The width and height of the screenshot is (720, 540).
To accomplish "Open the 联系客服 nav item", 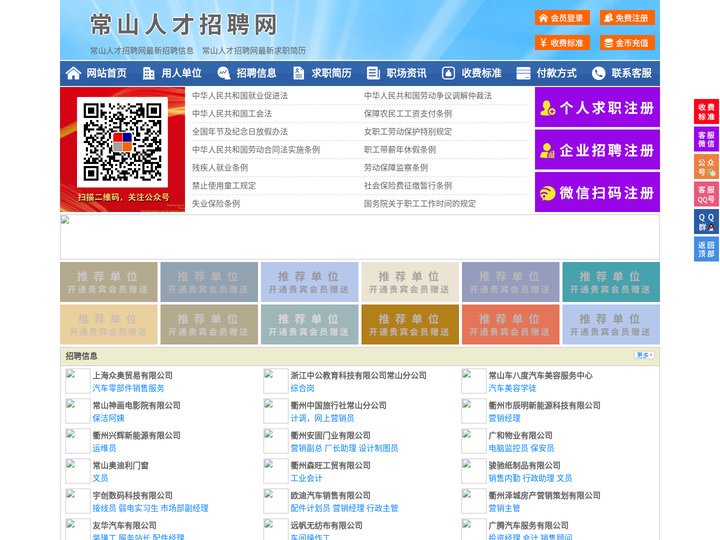I will (x=631, y=73).
